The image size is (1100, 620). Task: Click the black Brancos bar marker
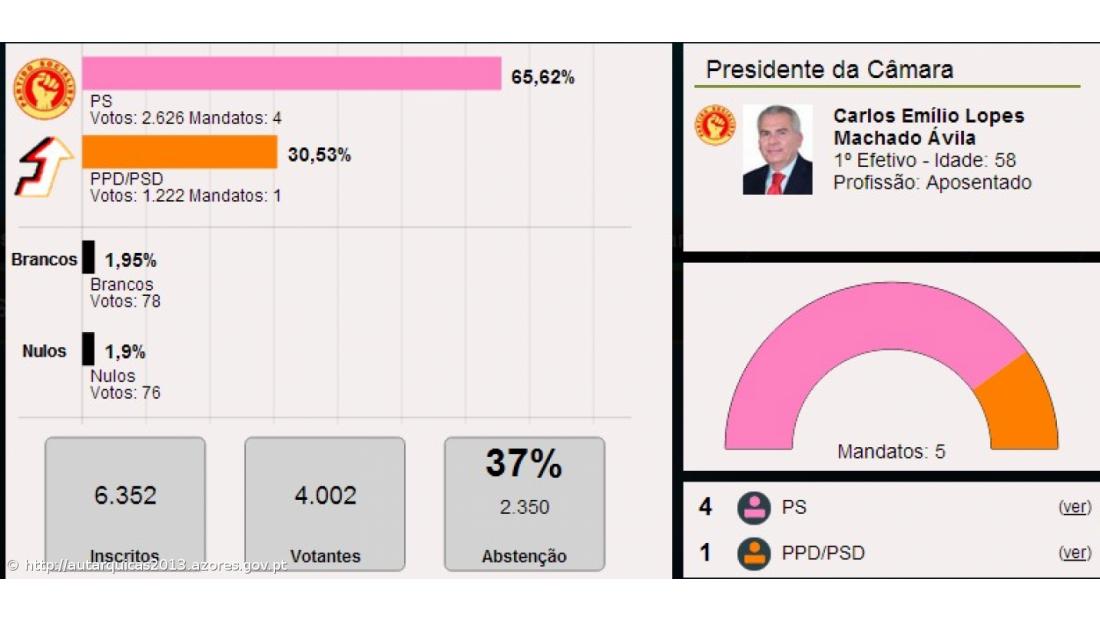pyautogui.click(x=89, y=258)
